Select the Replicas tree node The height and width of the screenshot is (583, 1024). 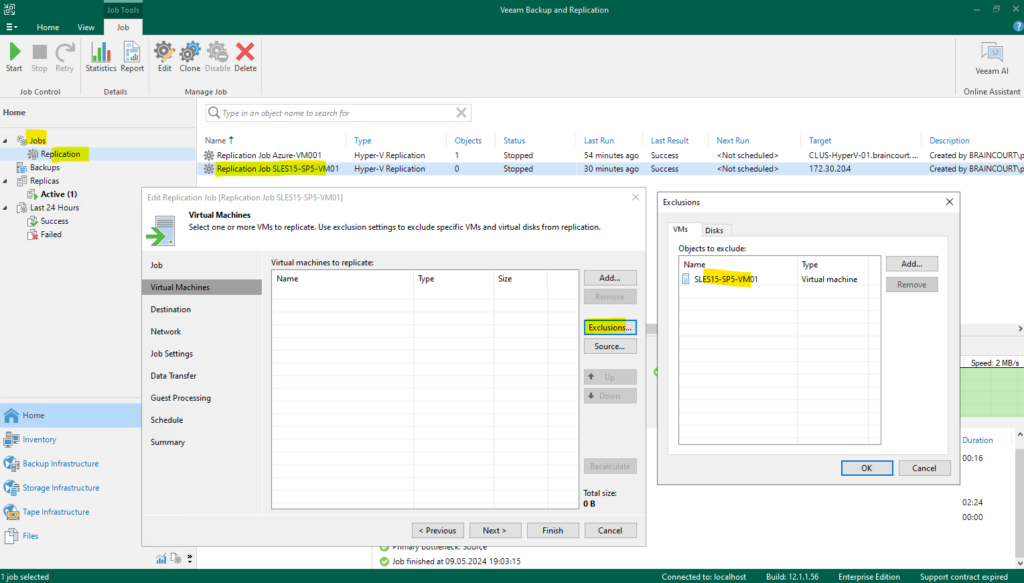point(44,181)
